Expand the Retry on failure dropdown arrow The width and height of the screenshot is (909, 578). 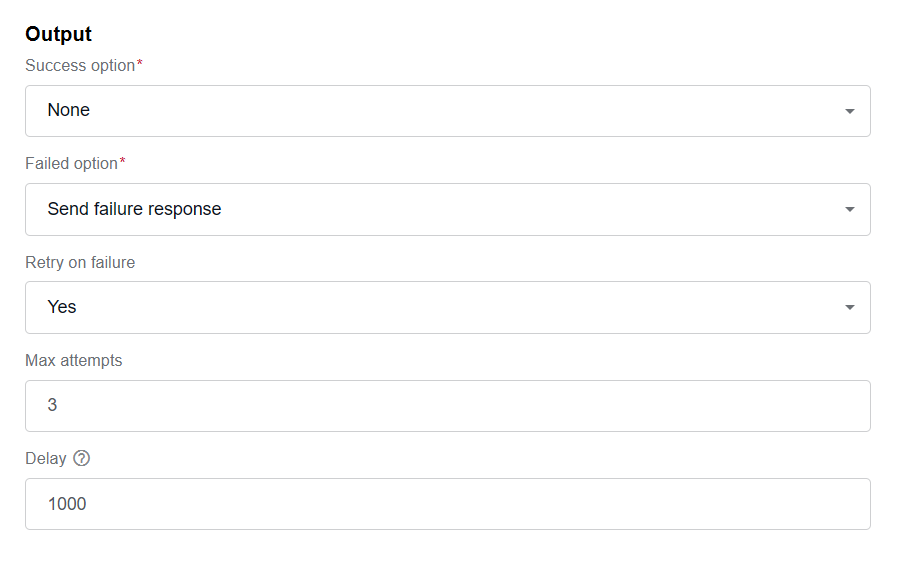(x=849, y=307)
